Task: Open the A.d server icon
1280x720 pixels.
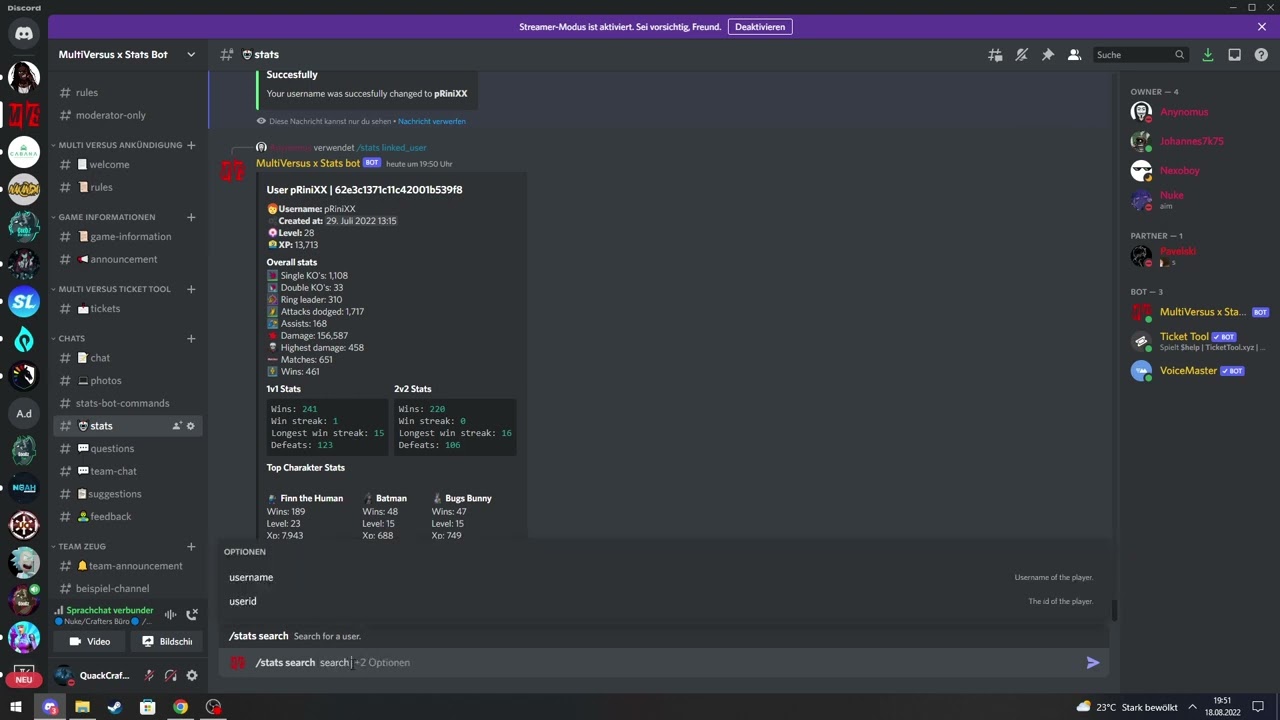Action: coord(24,413)
